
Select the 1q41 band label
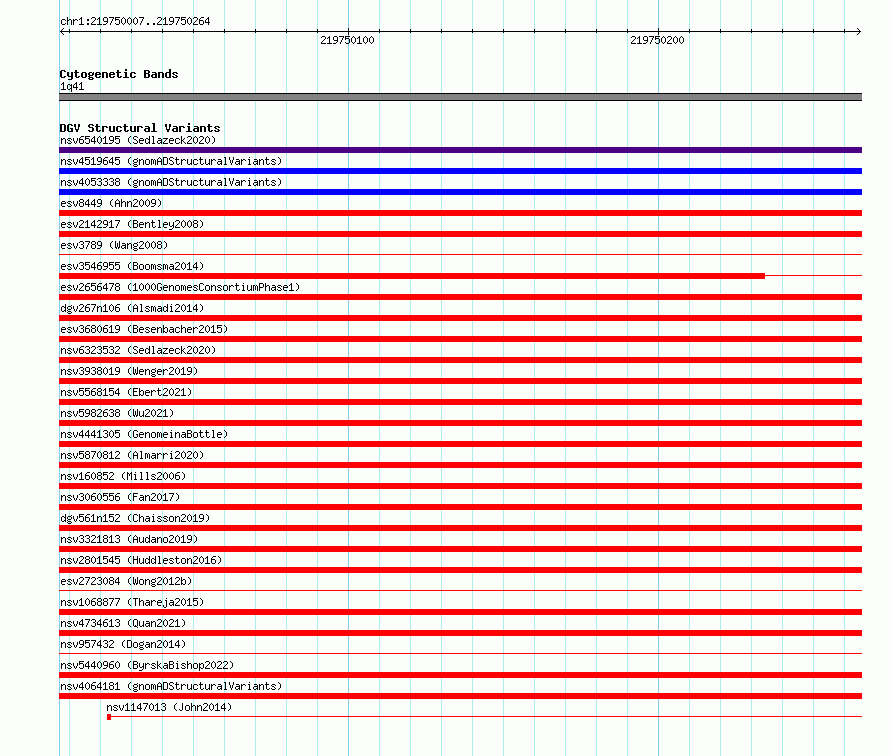(x=72, y=86)
